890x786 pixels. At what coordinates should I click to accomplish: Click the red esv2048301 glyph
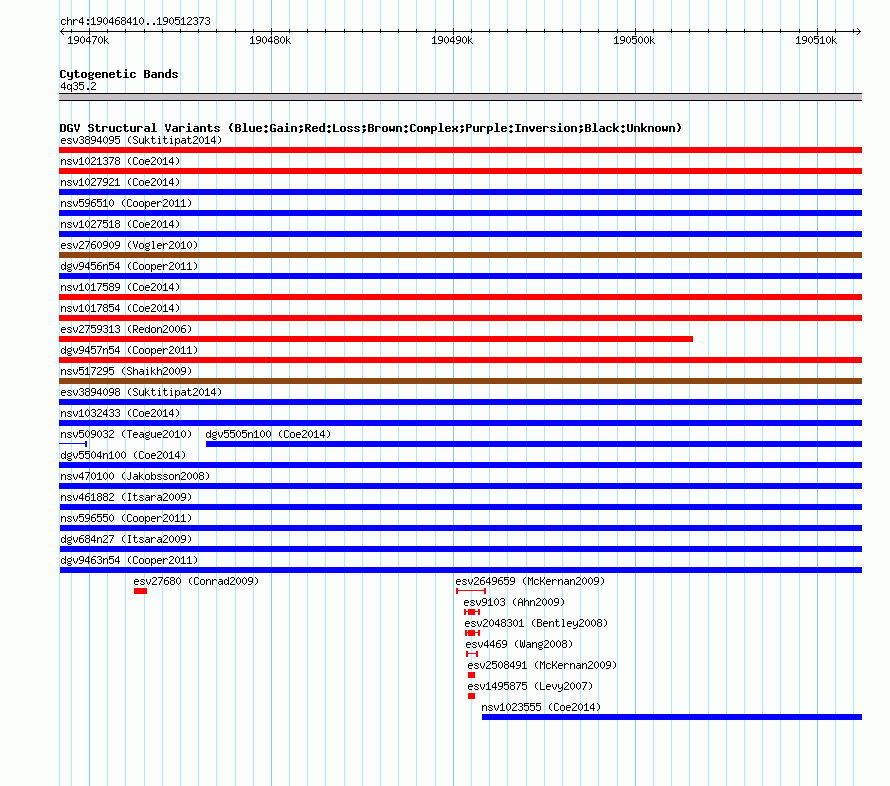[x=472, y=633]
